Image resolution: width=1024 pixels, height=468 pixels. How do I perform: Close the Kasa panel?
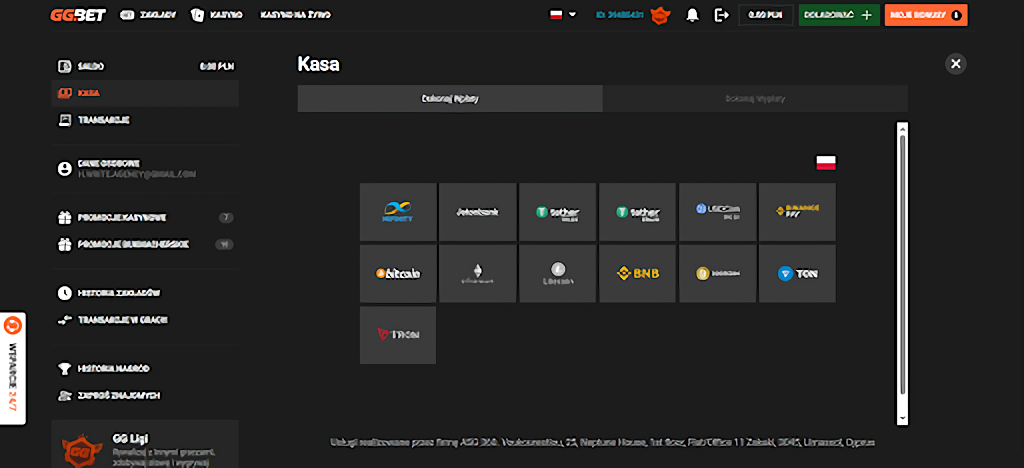click(x=956, y=64)
